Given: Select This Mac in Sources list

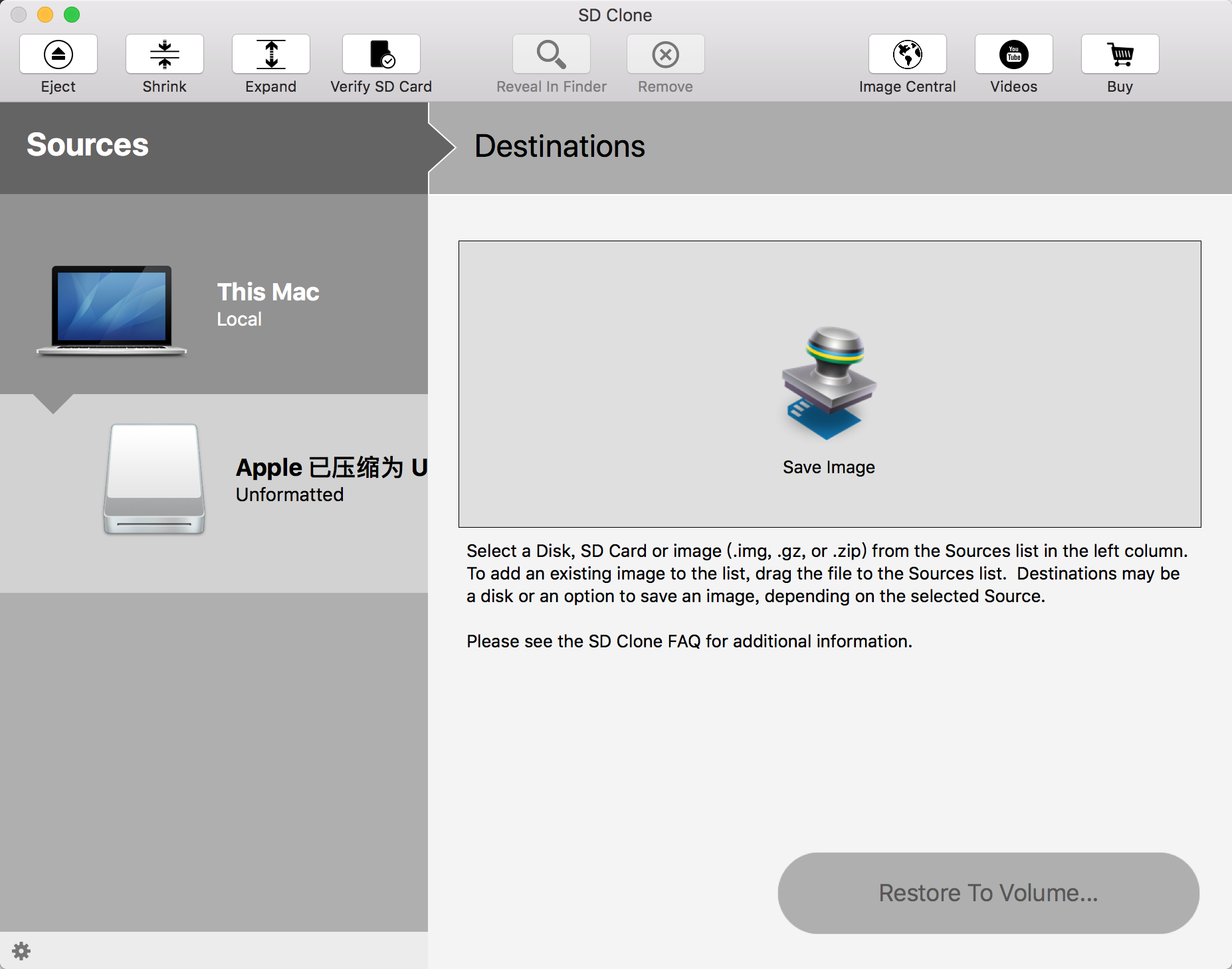Looking at the screenshot, I should pyautogui.click(x=214, y=294).
